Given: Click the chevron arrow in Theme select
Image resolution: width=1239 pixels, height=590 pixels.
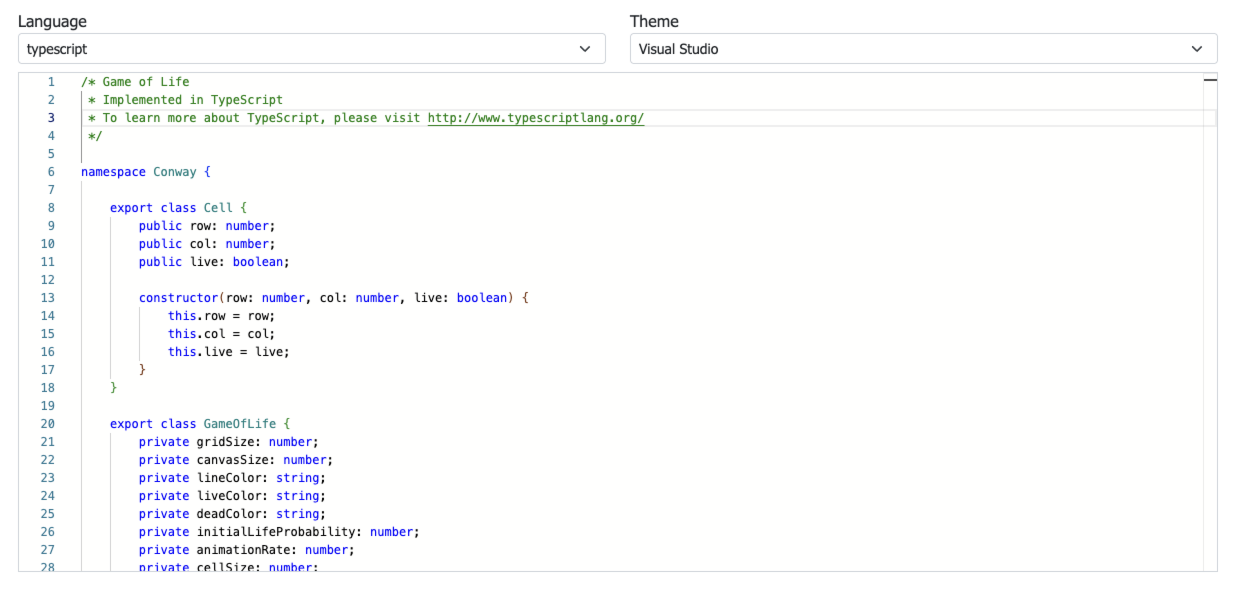Looking at the screenshot, I should (x=1197, y=49).
